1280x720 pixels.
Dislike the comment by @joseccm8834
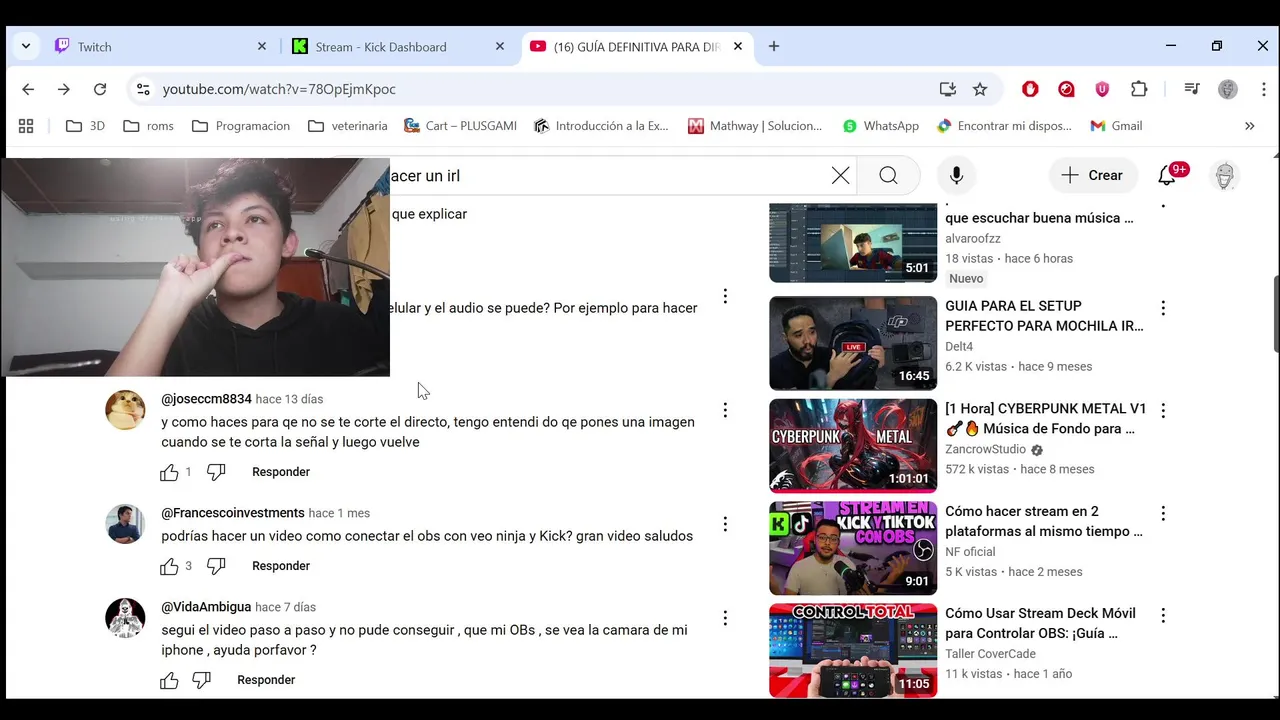tap(216, 472)
